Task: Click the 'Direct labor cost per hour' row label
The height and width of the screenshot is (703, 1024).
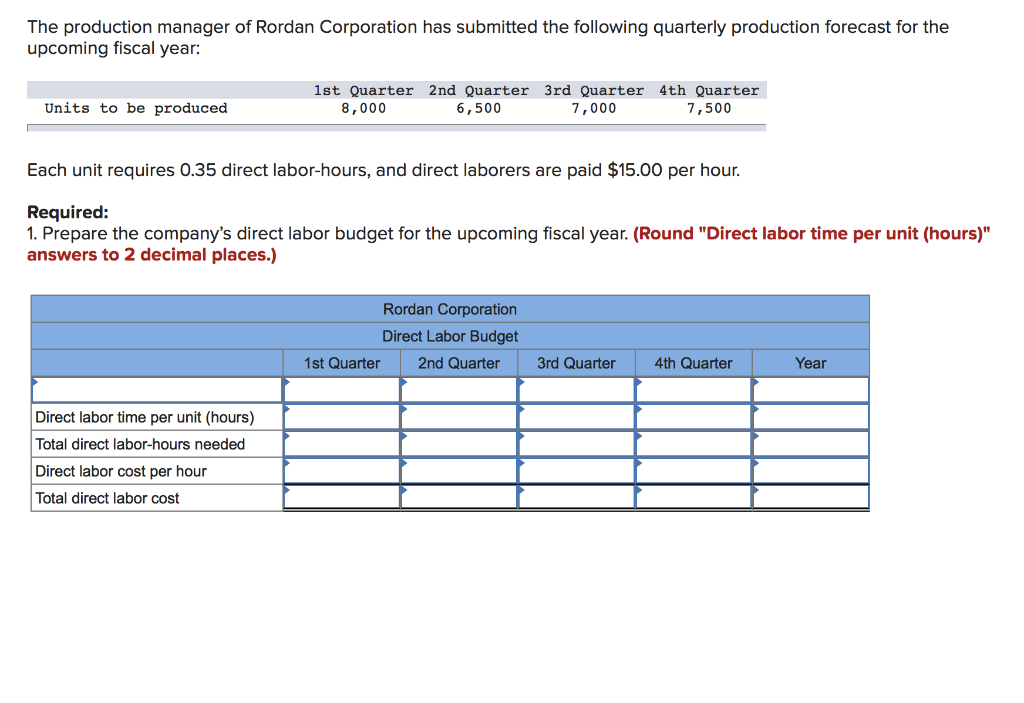Action: pos(121,471)
